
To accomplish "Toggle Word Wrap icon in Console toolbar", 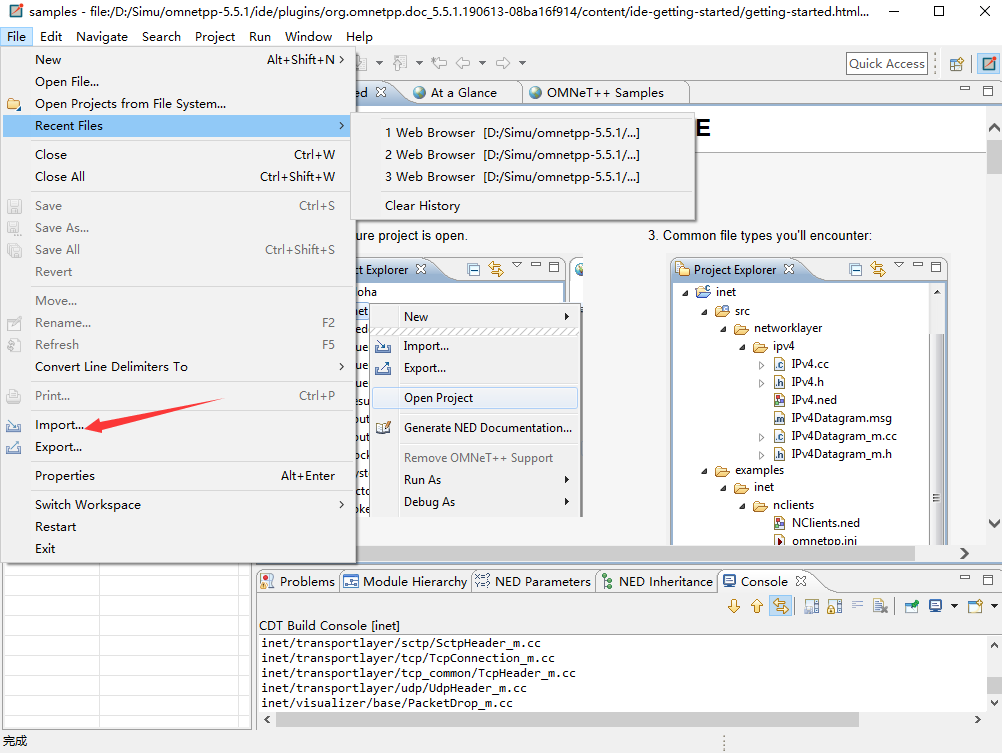I will [x=857, y=606].
